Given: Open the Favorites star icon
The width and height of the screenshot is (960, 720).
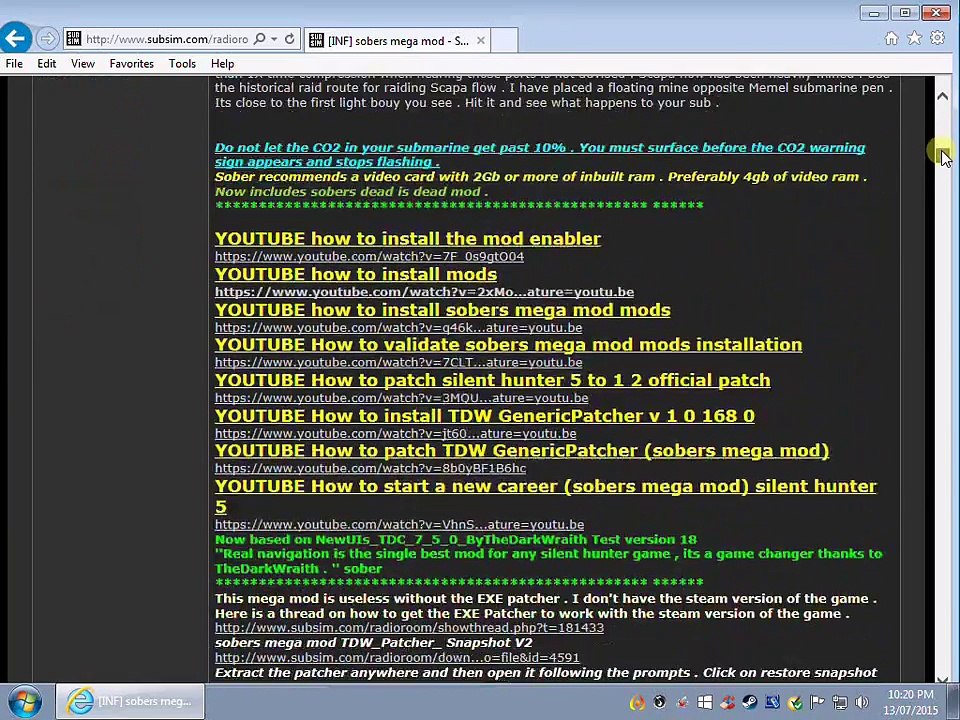Looking at the screenshot, I should pyautogui.click(x=914, y=39).
